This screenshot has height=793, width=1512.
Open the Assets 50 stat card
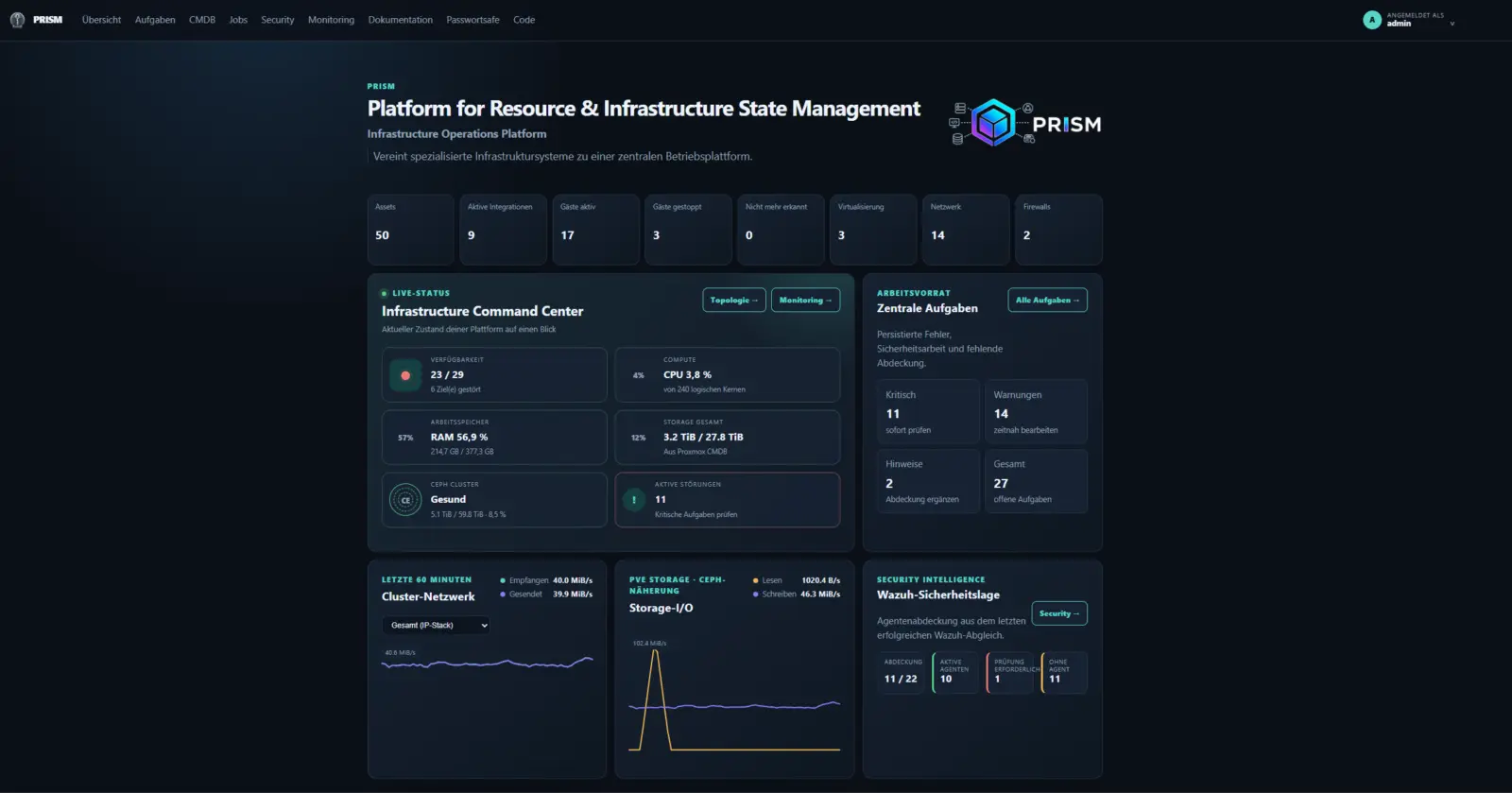(x=411, y=230)
